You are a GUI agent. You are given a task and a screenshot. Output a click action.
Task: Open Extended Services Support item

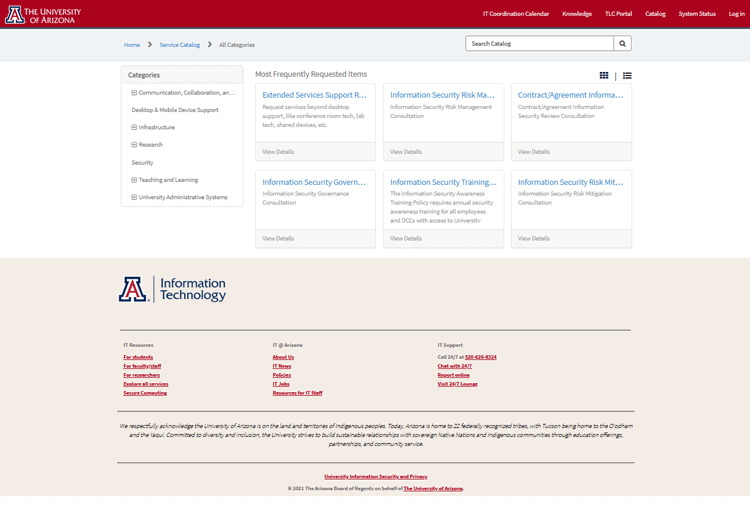[314, 95]
